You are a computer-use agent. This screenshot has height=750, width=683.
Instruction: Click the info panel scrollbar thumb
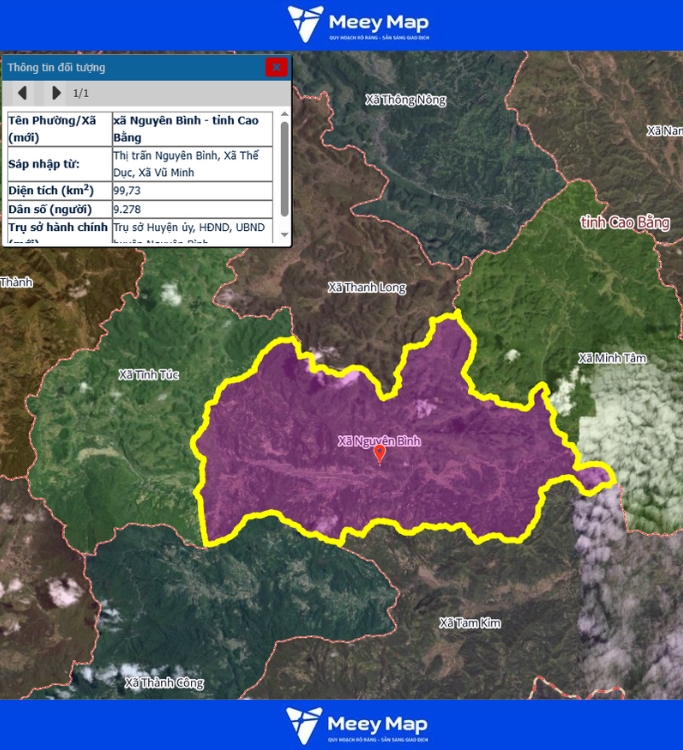pos(284,165)
